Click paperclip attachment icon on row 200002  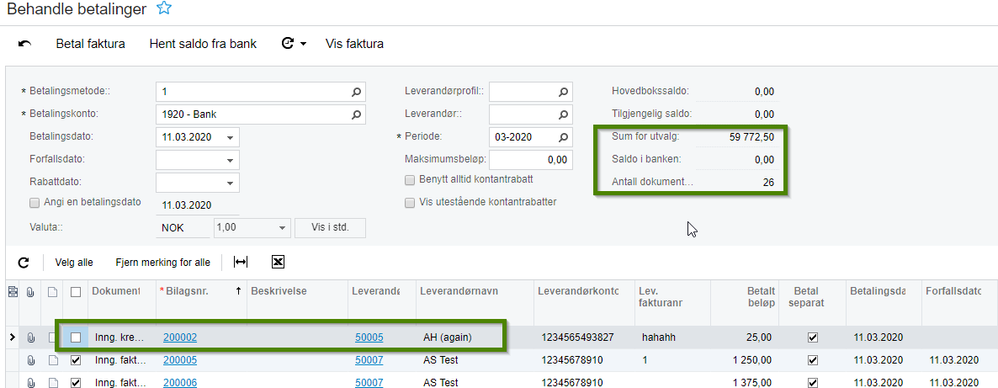30,337
